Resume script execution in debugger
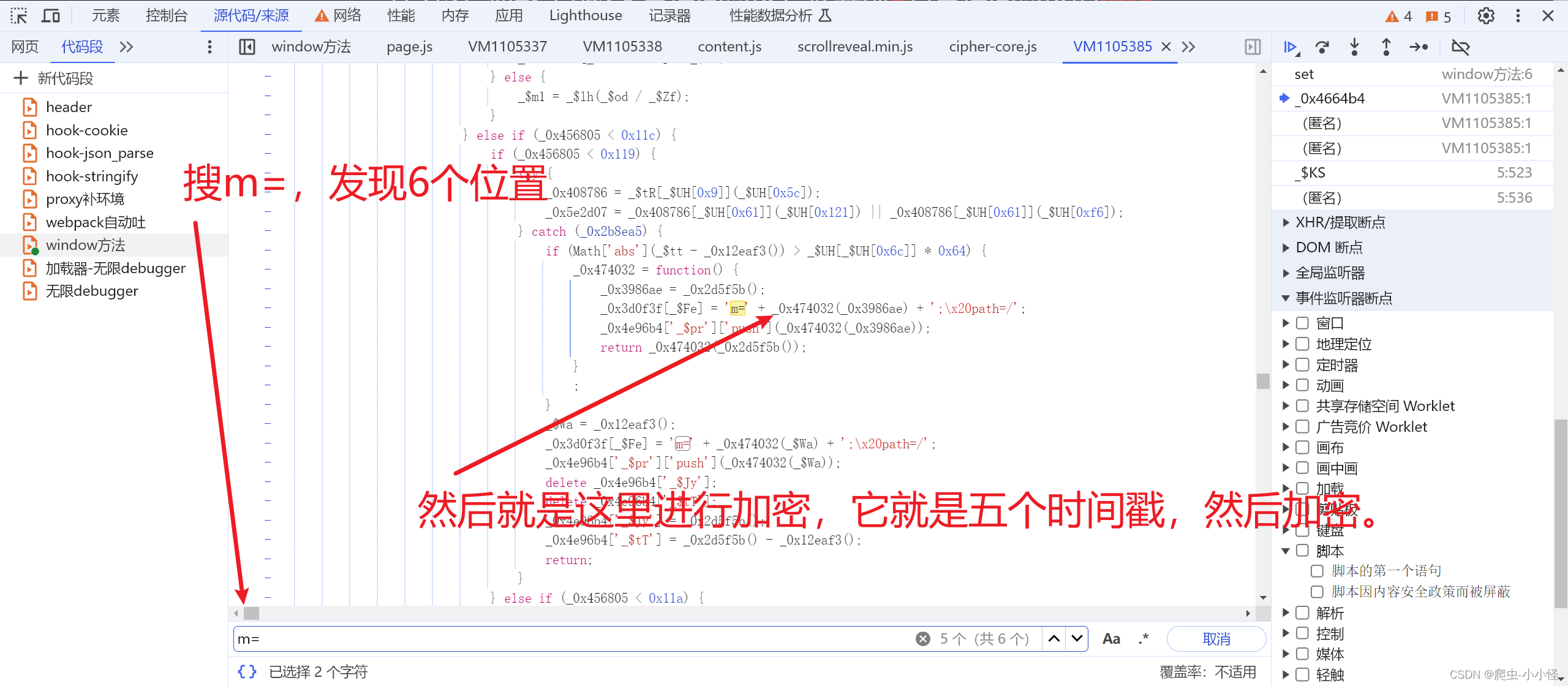Image resolution: width=1568 pixels, height=686 pixels. tap(1291, 47)
